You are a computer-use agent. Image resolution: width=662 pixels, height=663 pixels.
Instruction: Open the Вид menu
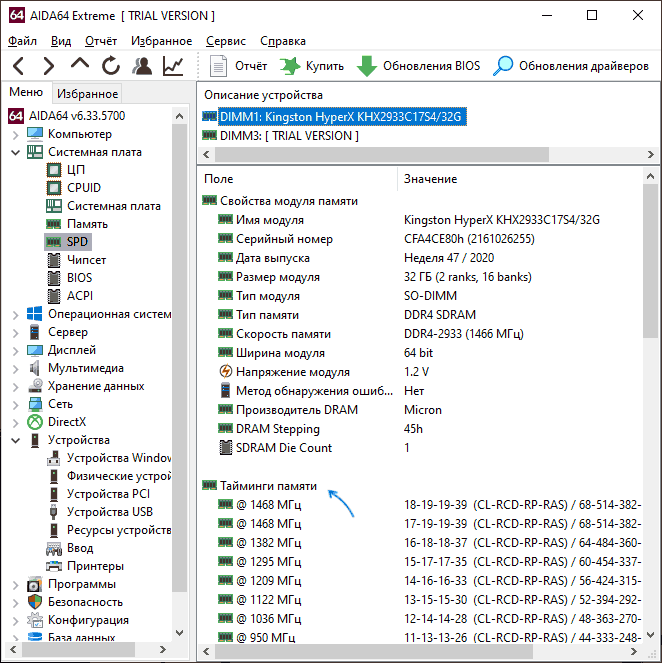[61, 41]
